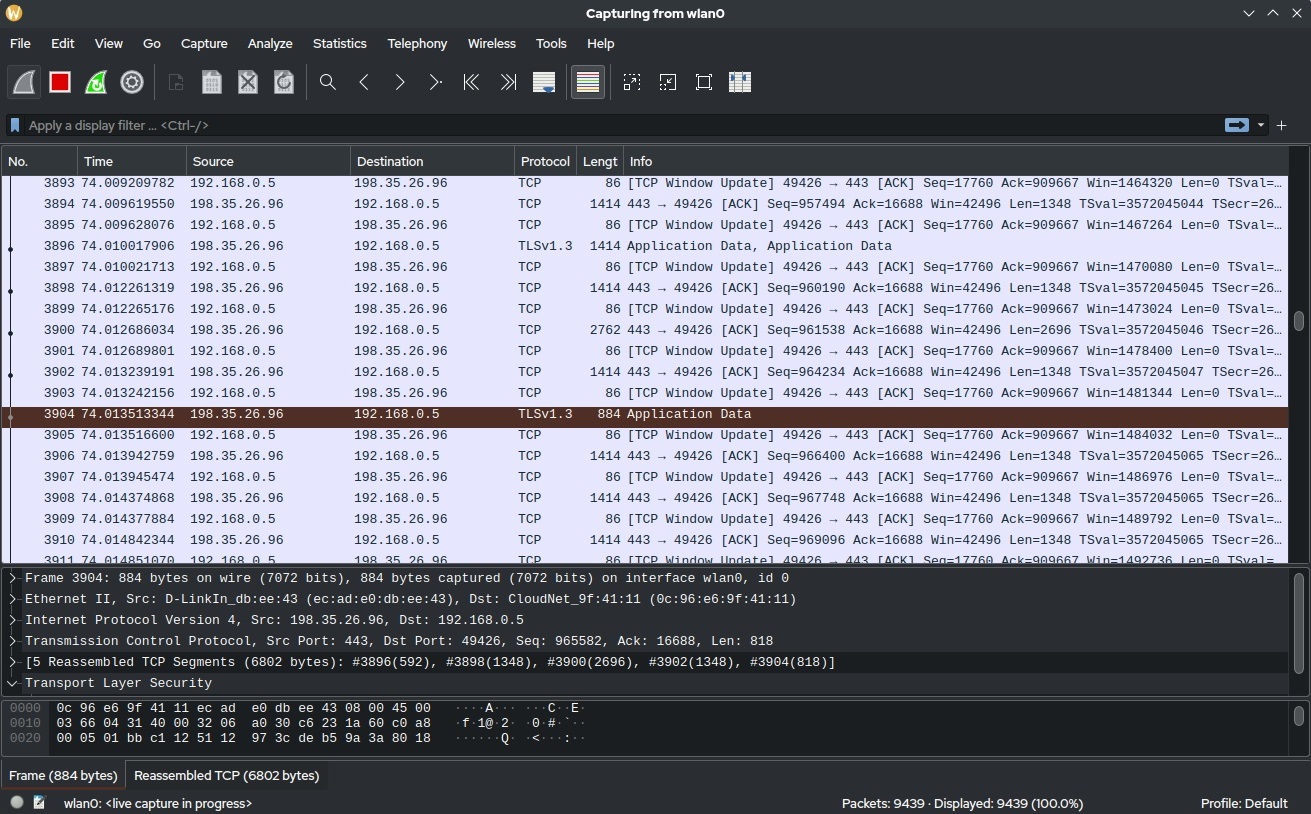Image resolution: width=1311 pixels, height=814 pixels.
Task: Toggle packet list colorization
Action: 588,82
